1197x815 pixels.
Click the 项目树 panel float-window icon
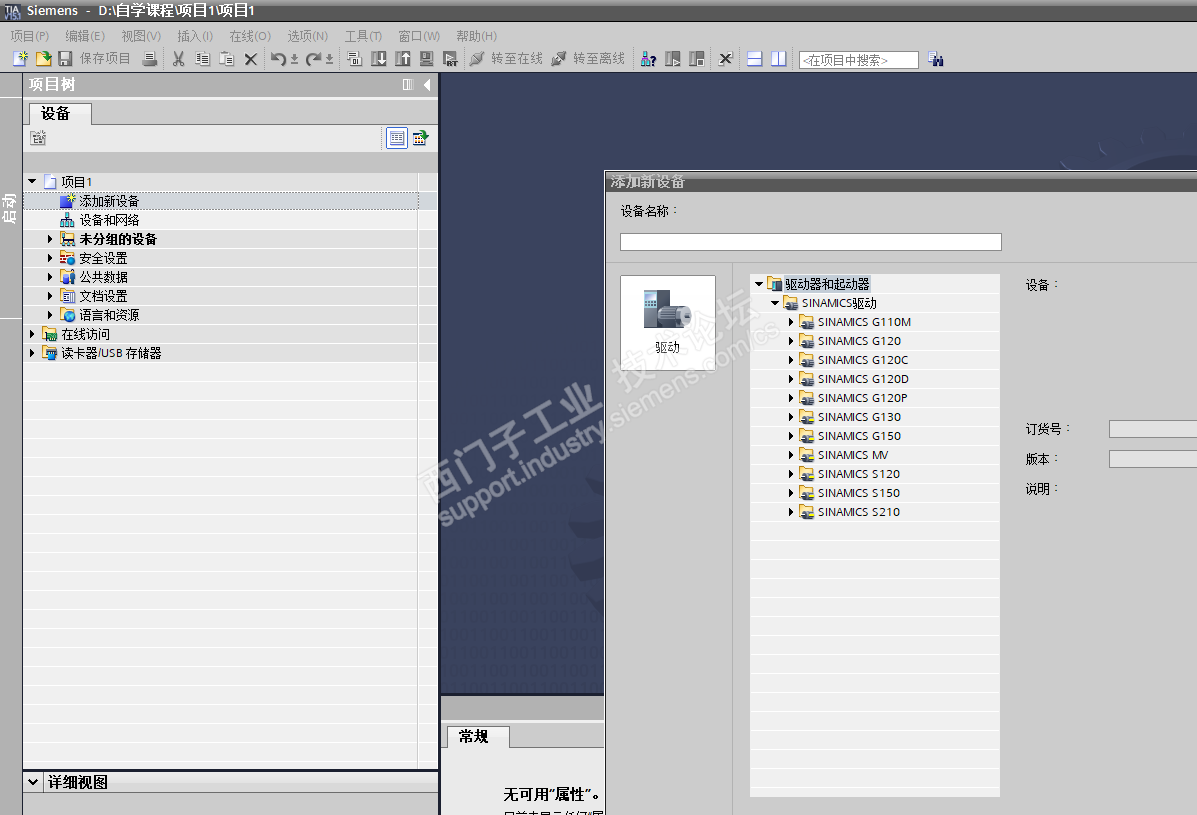click(408, 85)
